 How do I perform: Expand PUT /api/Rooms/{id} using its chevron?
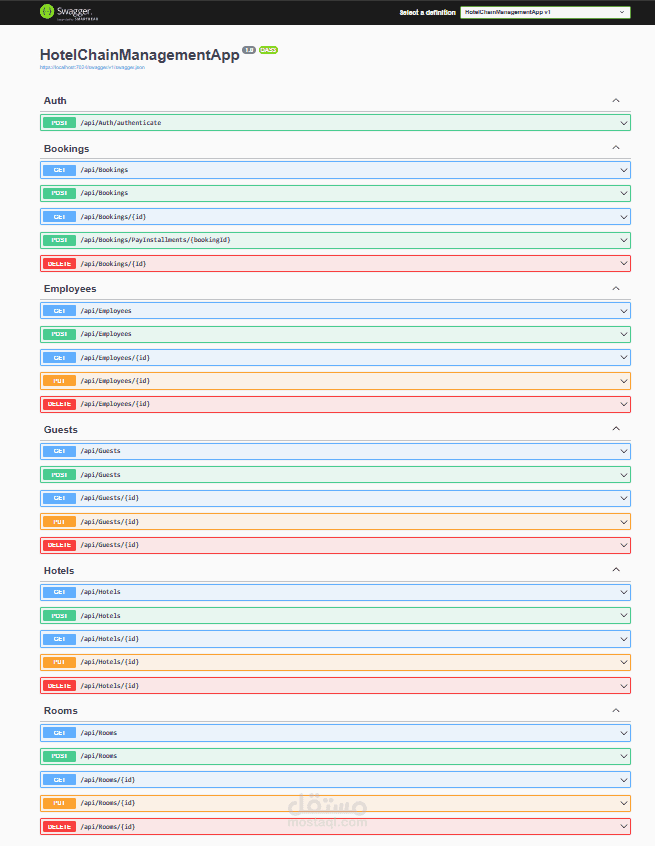[x=624, y=803]
